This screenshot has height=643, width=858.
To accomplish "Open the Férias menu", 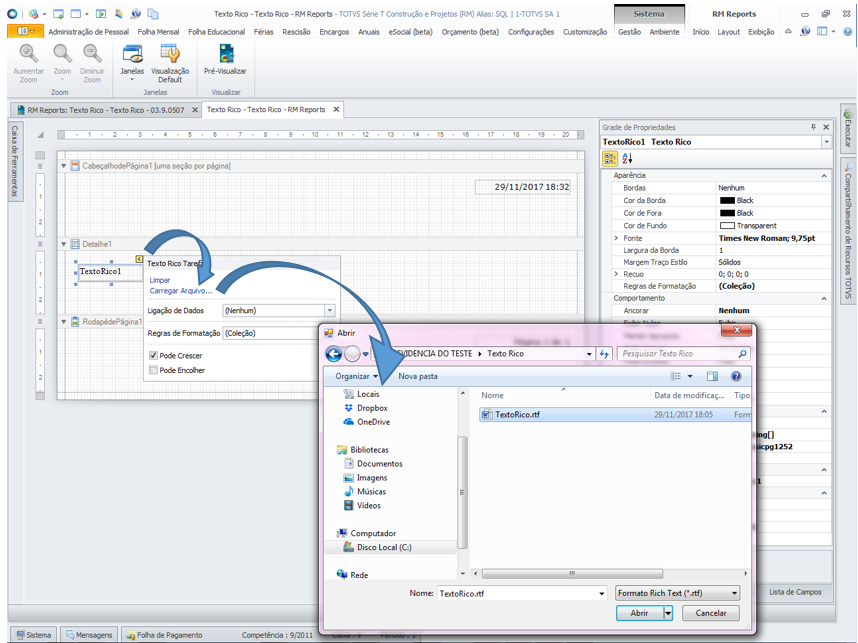I will (x=263, y=32).
